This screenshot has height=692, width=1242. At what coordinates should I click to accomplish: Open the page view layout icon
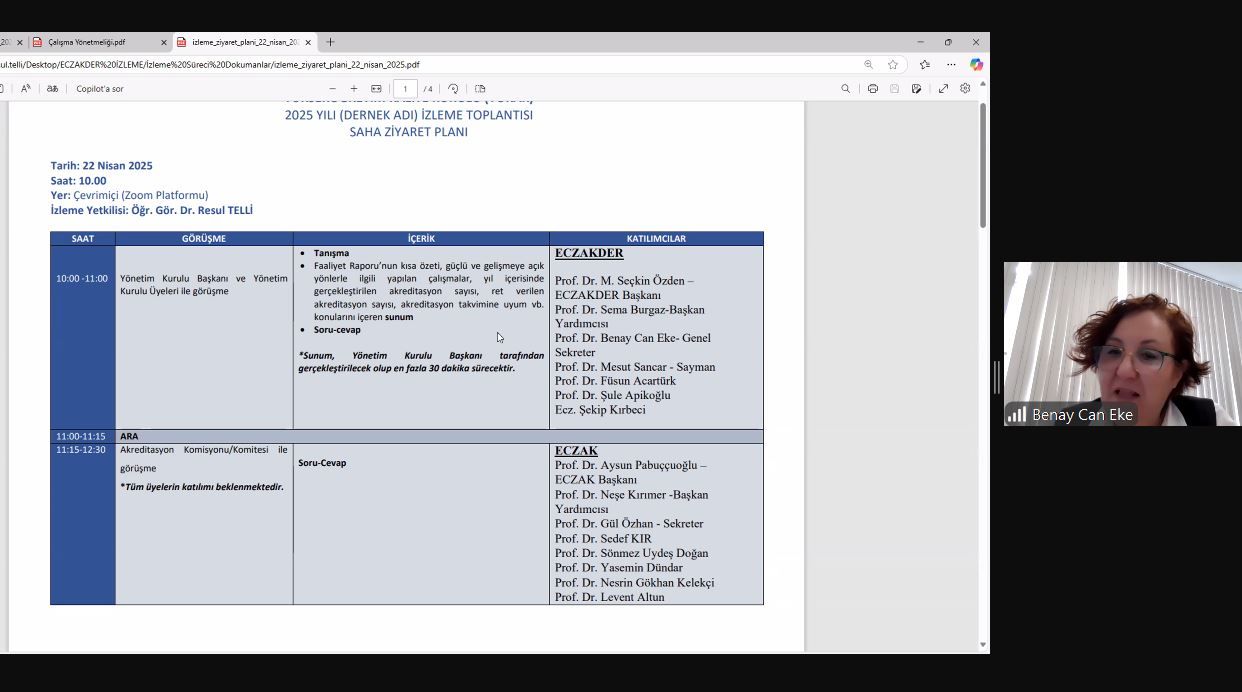coord(480,89)
